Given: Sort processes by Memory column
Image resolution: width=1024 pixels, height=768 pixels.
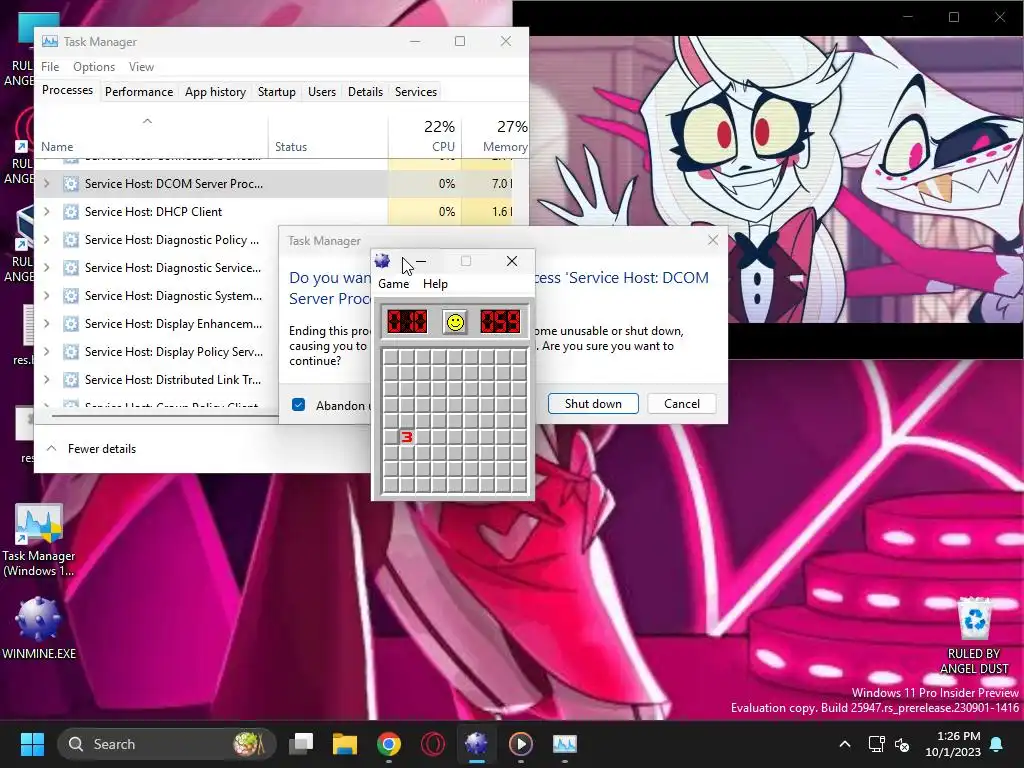Looking at the screenshot, I should 495,136.
